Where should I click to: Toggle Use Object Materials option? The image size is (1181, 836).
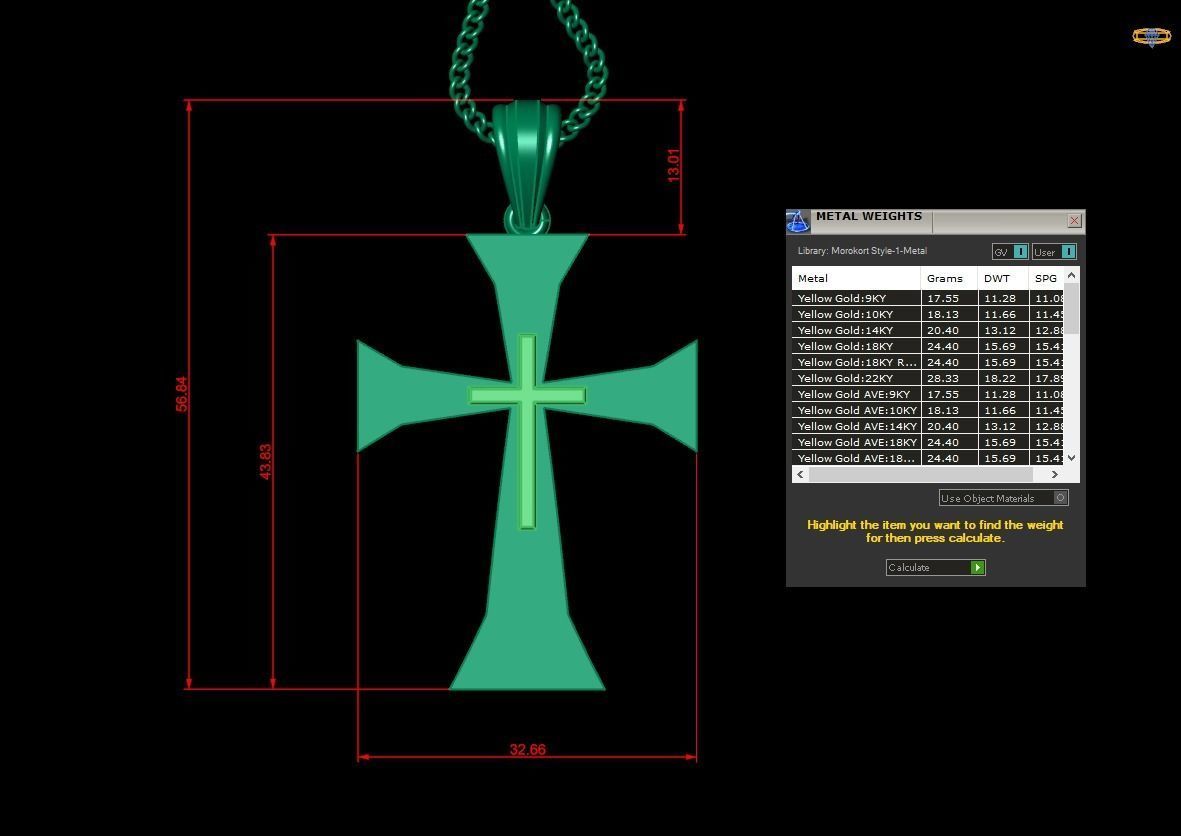tap(1003, 498)
